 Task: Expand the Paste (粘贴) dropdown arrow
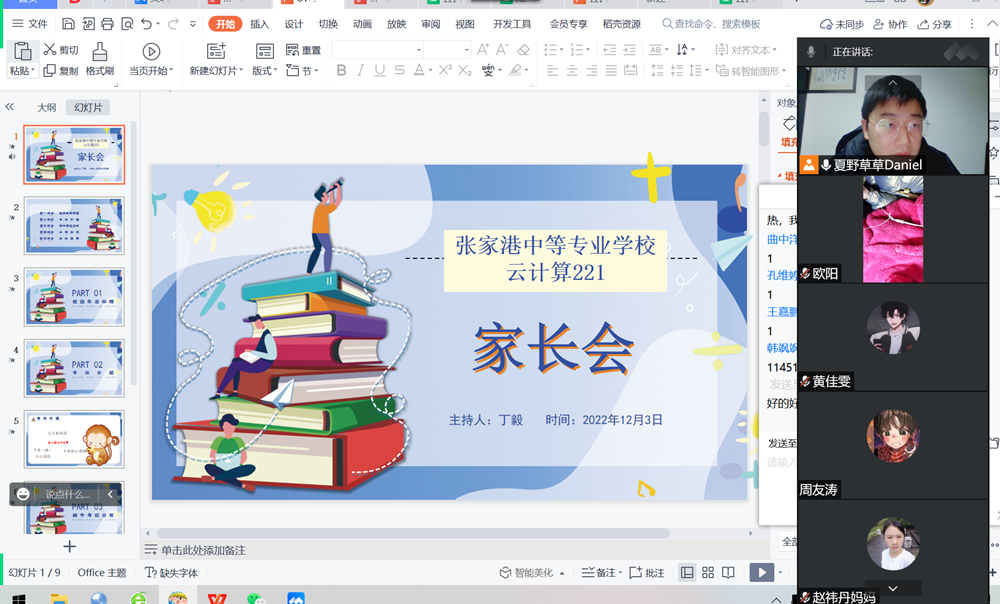(x=34, y=71)
